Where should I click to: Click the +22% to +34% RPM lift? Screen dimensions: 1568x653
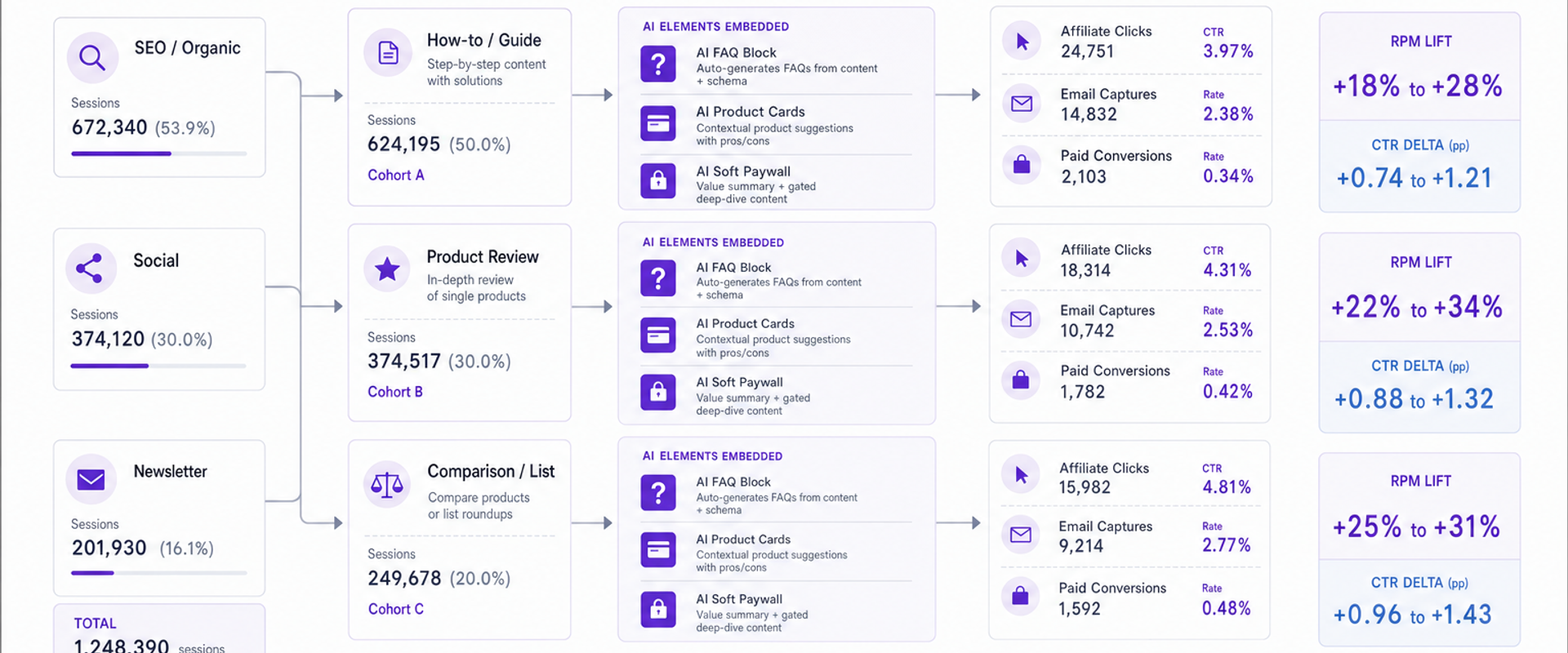coord(1417,307)
